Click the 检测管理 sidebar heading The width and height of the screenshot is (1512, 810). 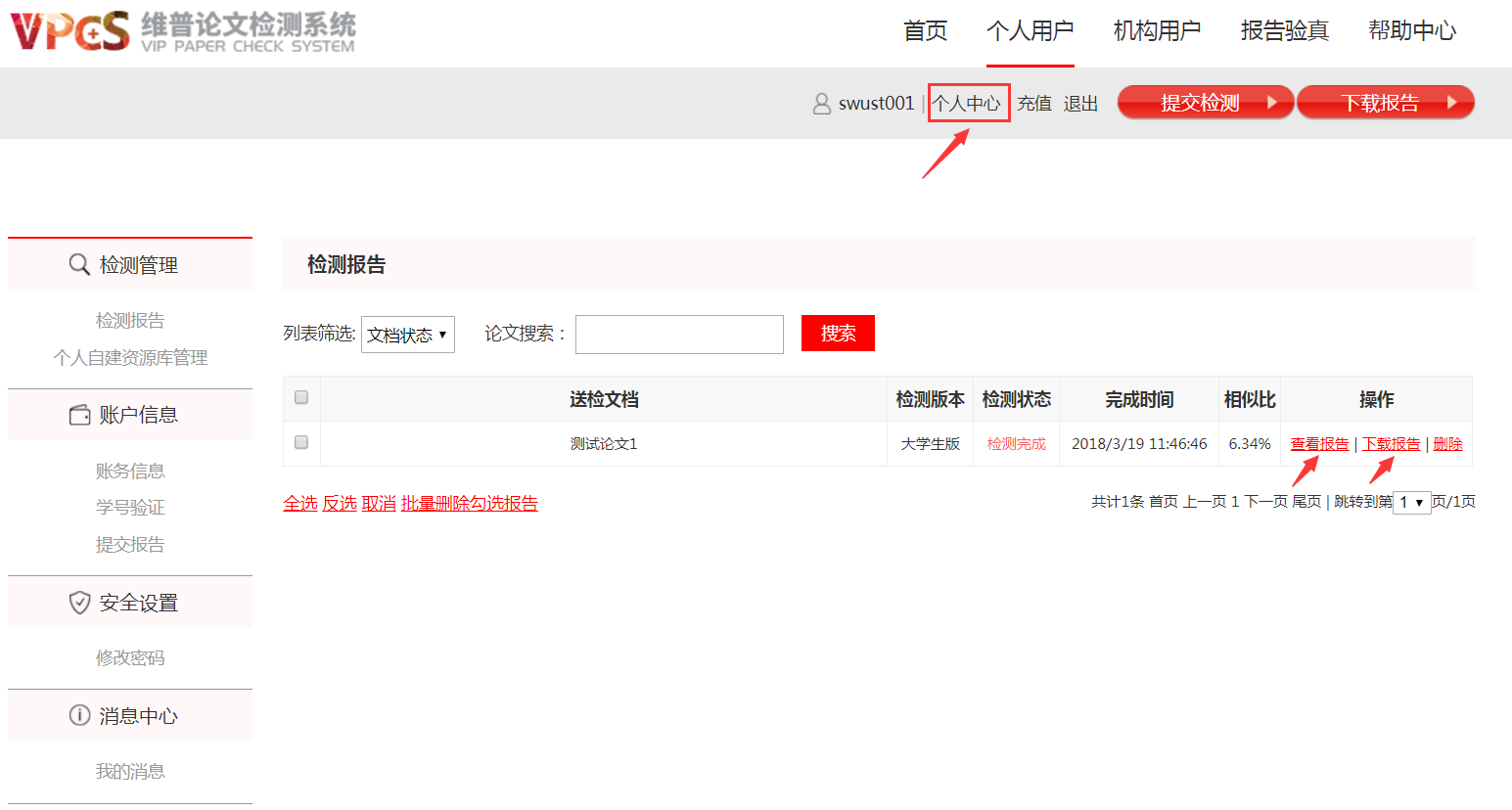(130, 264)
